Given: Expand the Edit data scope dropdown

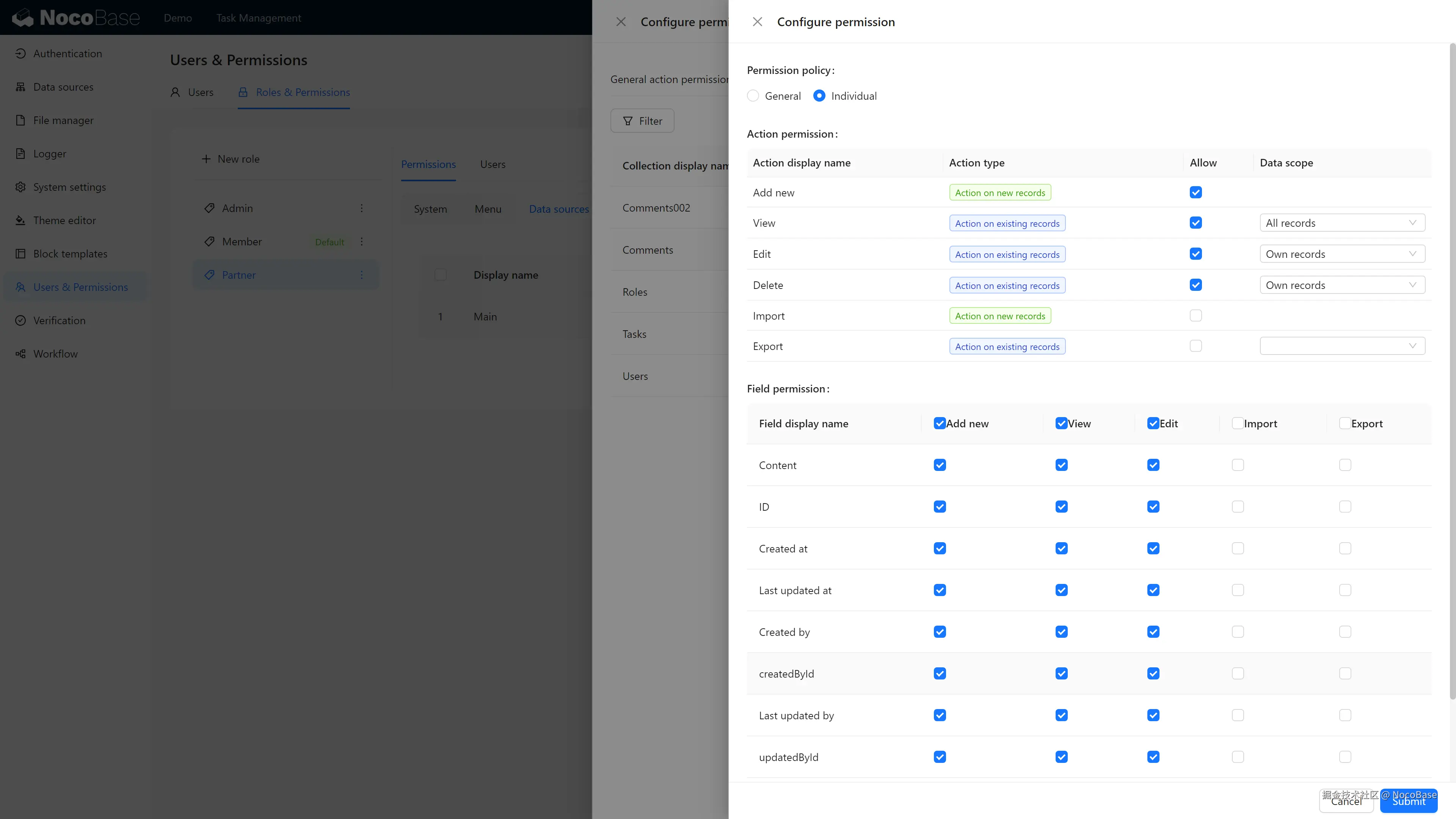Looking at the screenshot, I should (x=1342, y=254).
